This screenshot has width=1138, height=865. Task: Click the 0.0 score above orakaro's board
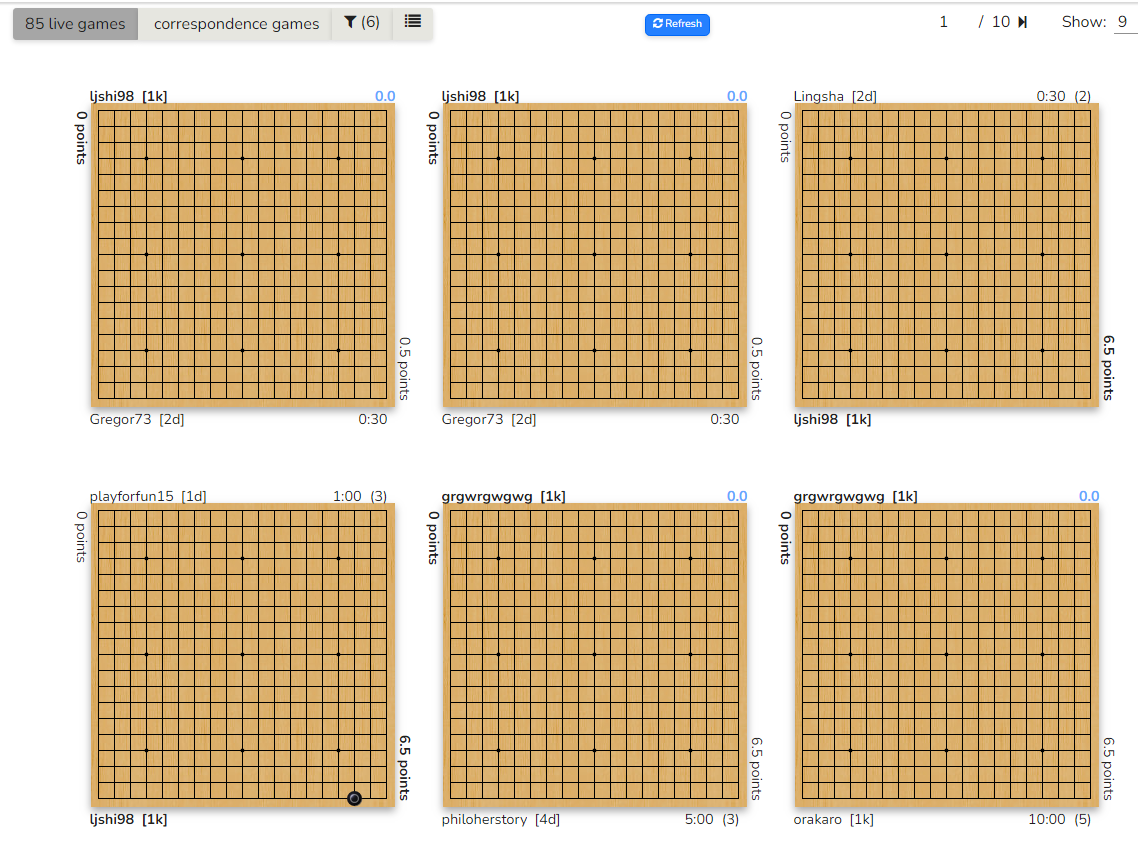click(x=1089, y=496)
